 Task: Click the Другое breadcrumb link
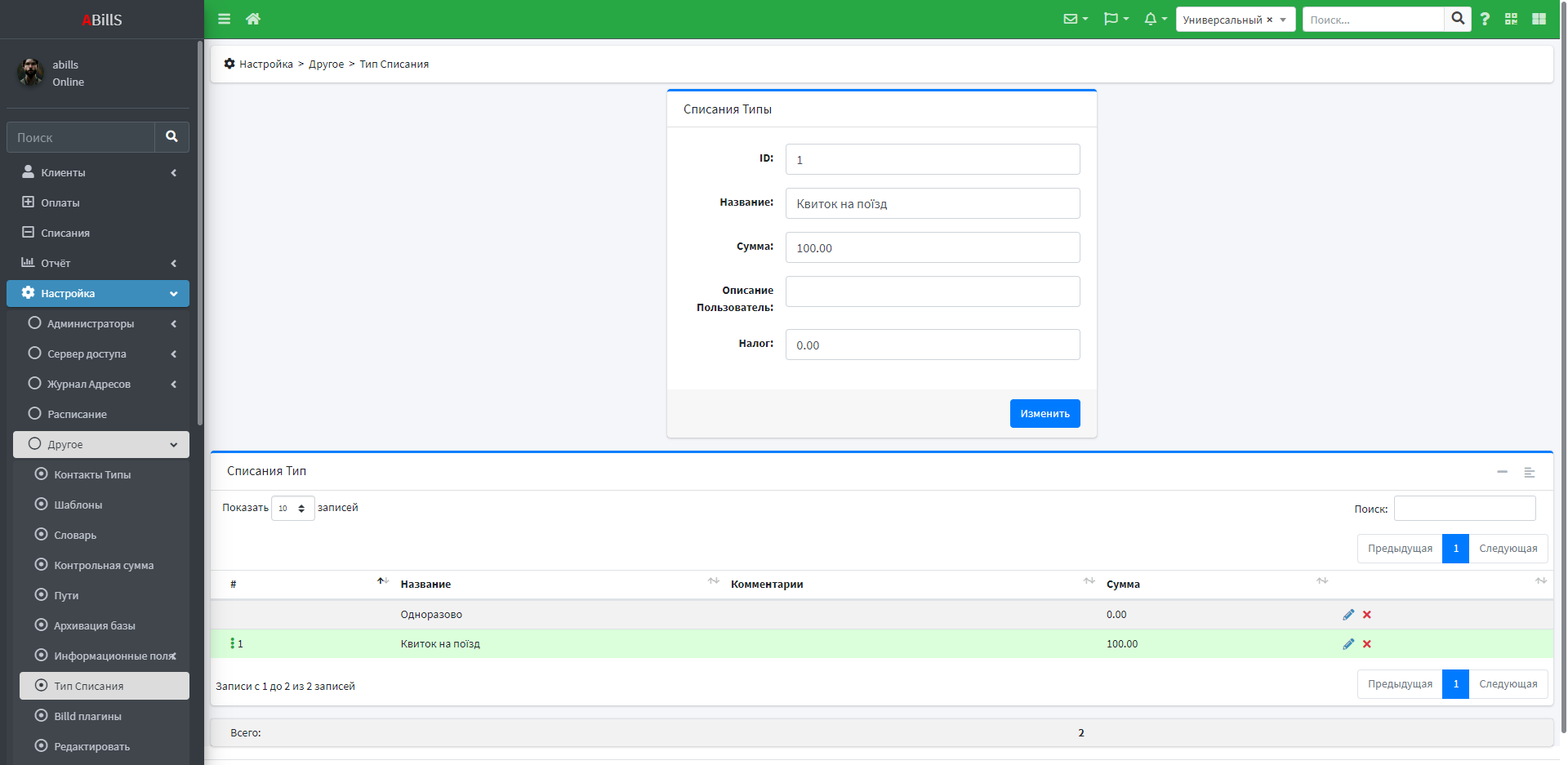(x=326, y=64)
